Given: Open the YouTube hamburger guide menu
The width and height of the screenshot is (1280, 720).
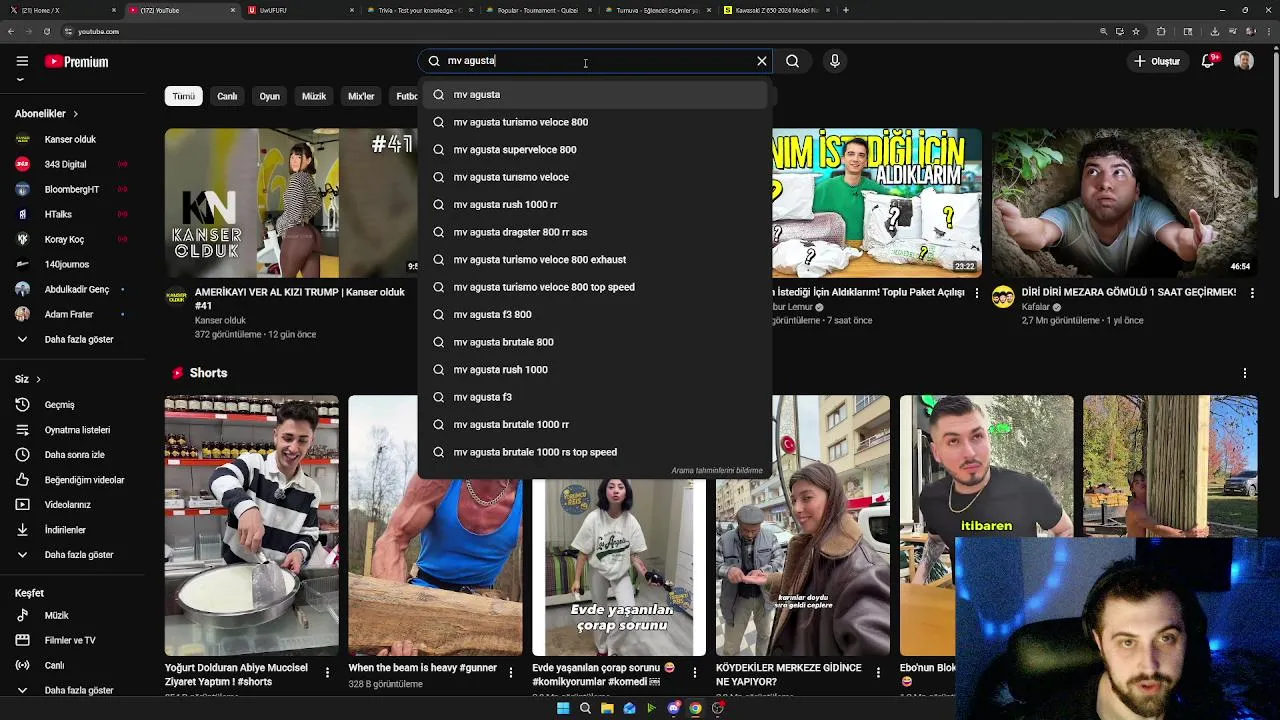Looking at the screenshot, I should 22,61.
